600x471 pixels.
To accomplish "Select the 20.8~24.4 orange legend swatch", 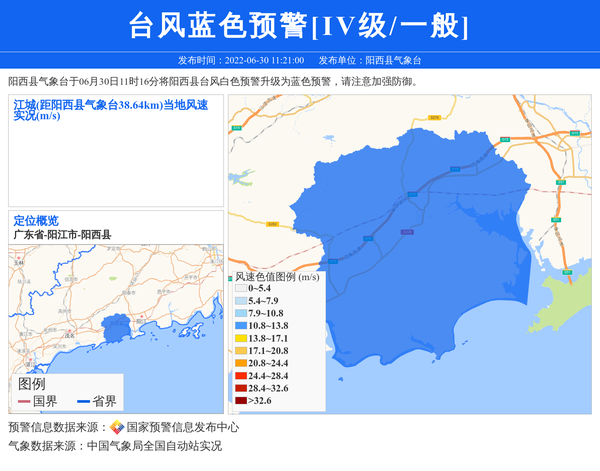I will coord(240,364).
